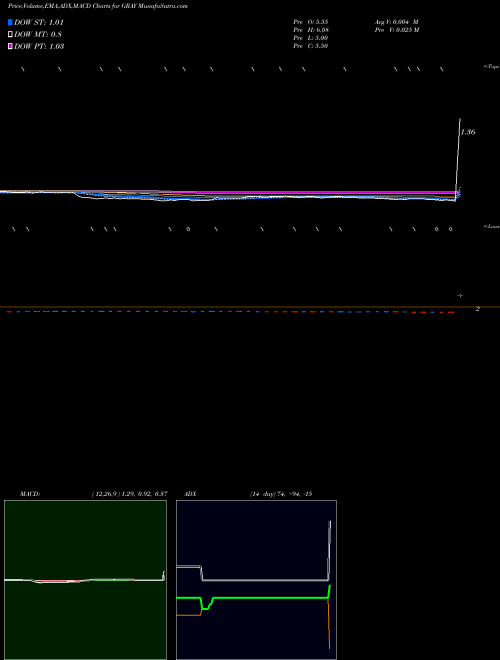Click the volume axis label '2'
Viewport: 500px width, 660px height.
(478, 309)
